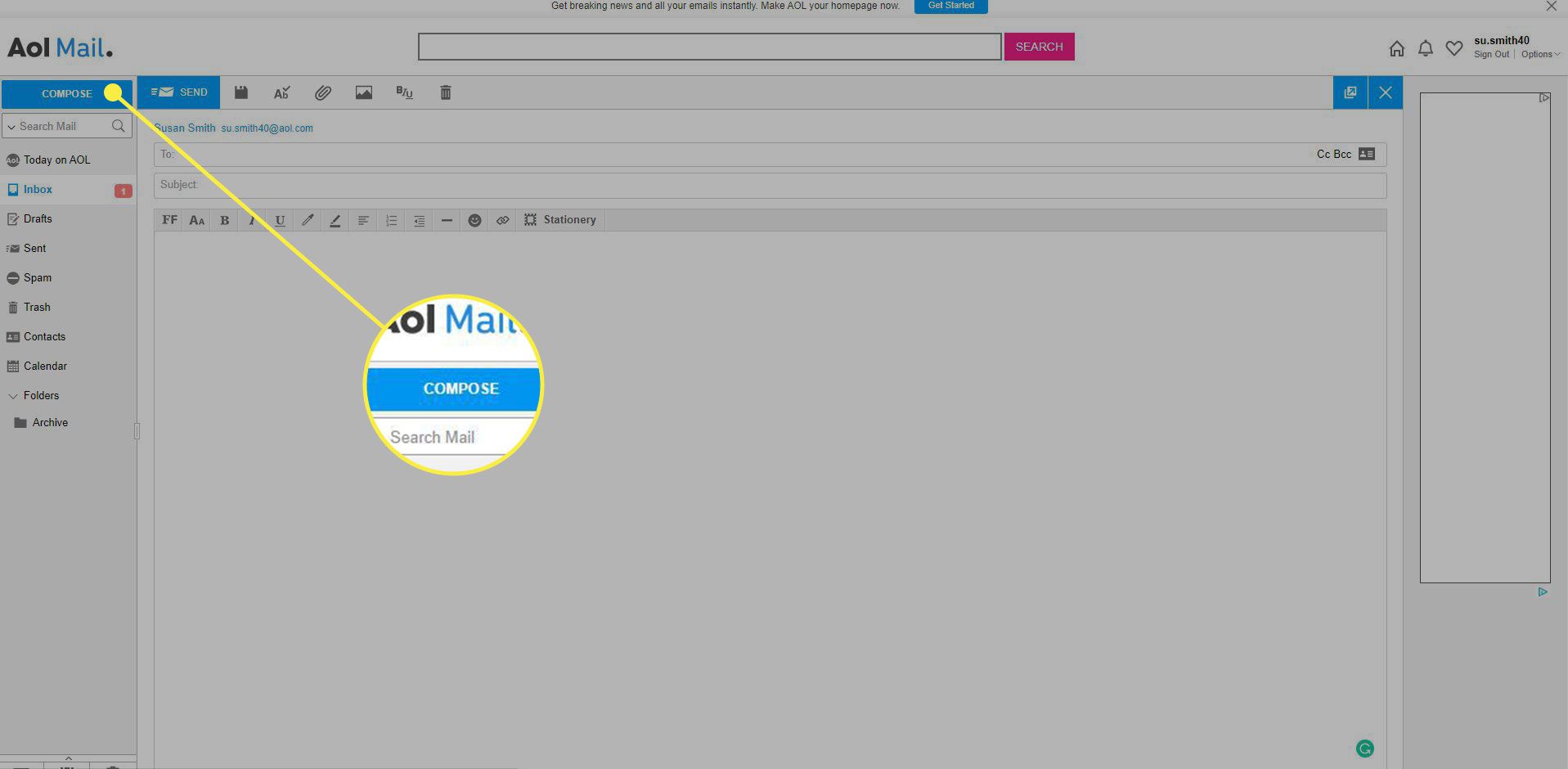Show the Bcc field
The height and width of the screenshot is (769, 1568).
pos(1342,154)
